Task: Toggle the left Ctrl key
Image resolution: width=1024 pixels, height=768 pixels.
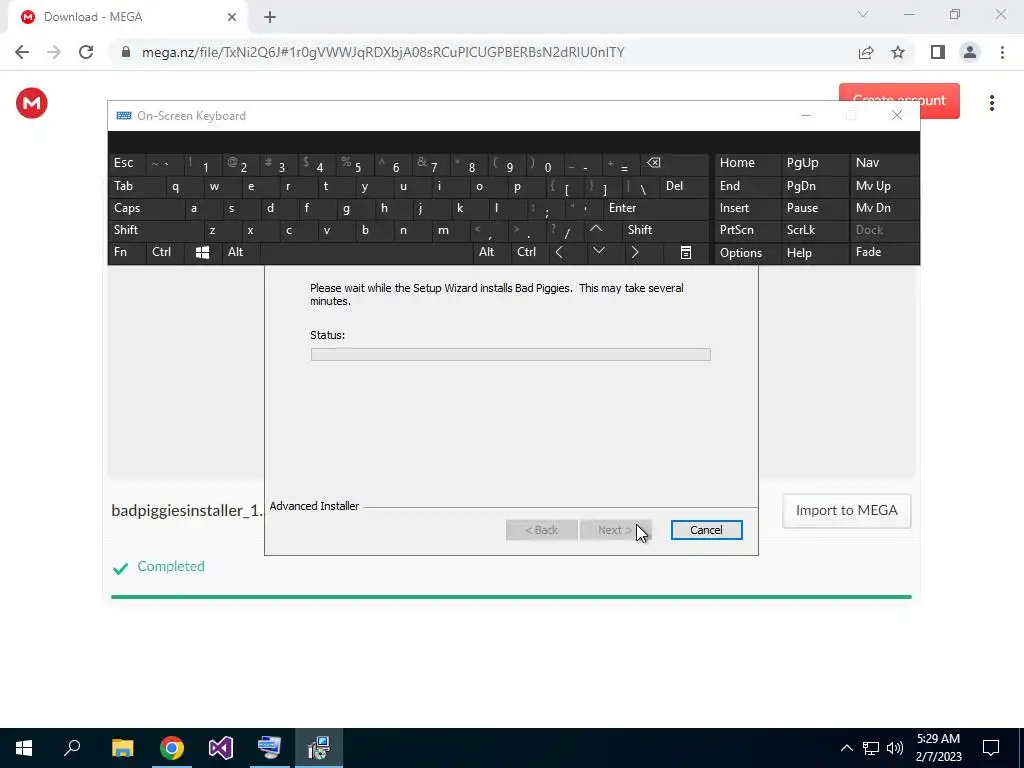Action: pos(163,252)
